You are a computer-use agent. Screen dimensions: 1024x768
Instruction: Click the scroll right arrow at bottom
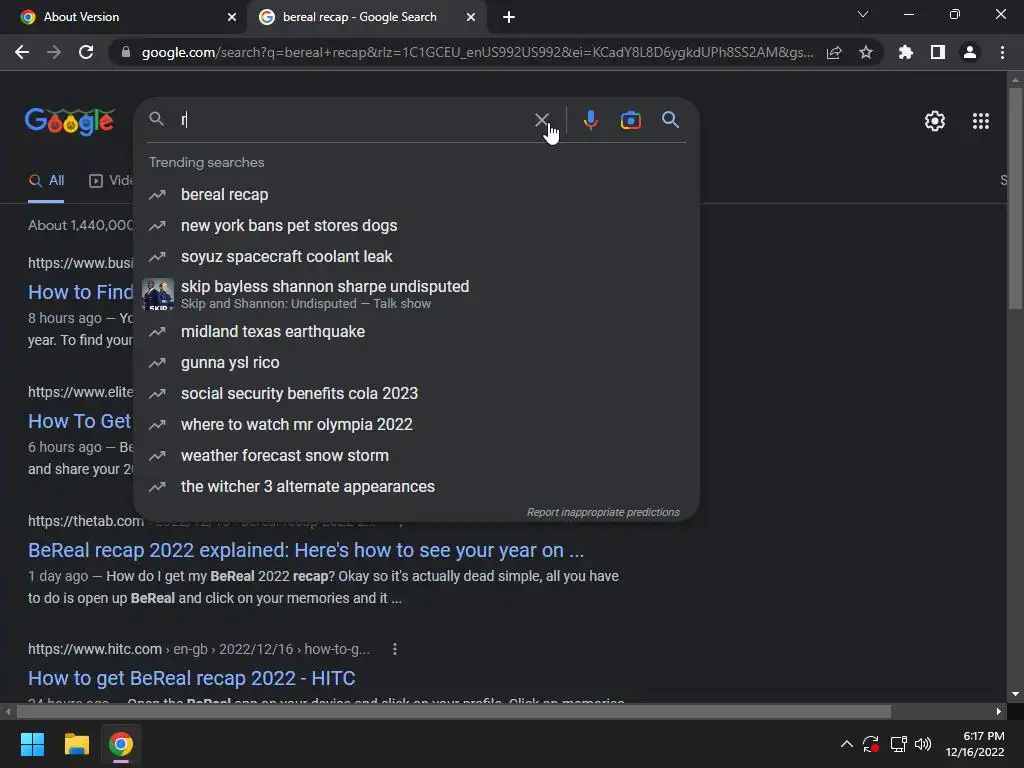pyautogui.click(x=999, y=711)
